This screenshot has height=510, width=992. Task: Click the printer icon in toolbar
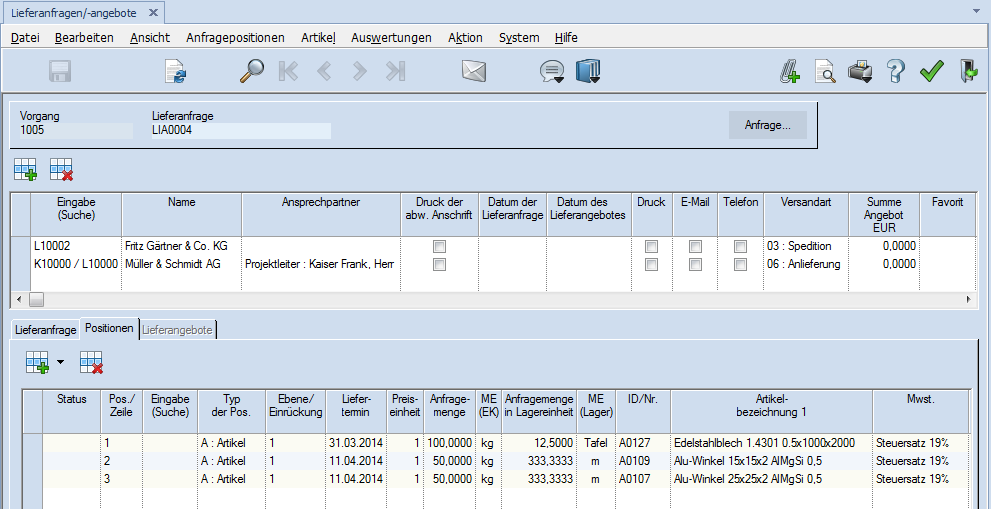pyautogui.click(x=860, y=71)
